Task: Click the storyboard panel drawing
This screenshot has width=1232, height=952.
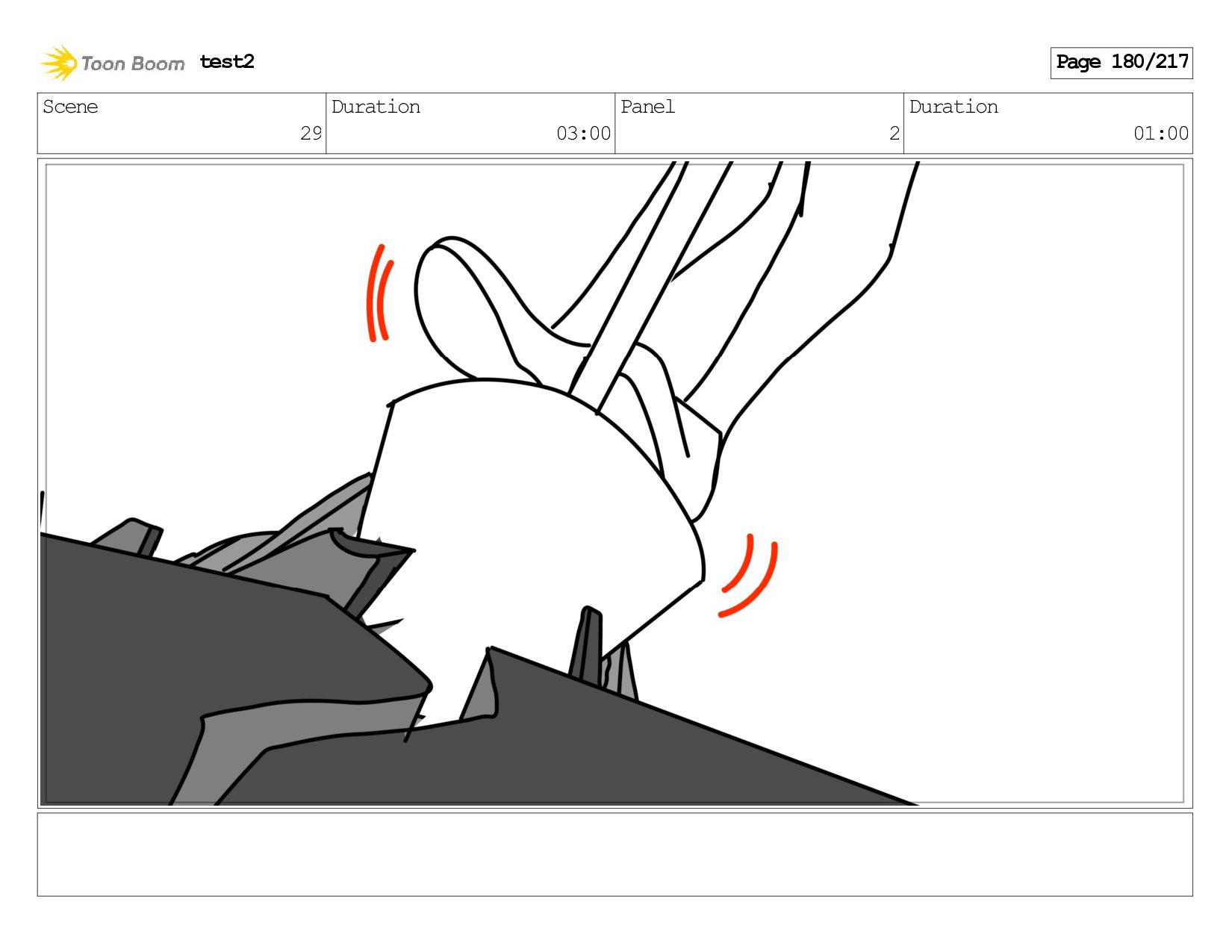Action: pos(615,483)
